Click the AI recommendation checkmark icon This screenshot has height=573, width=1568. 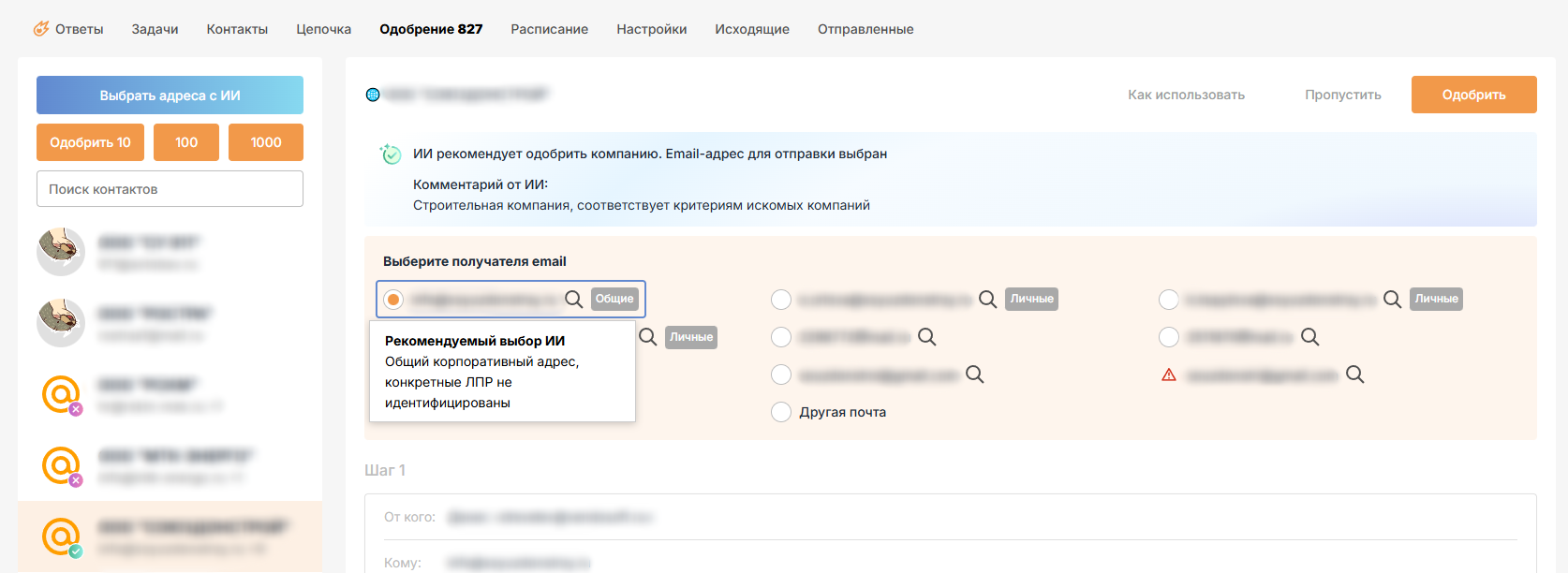pyautogui.click(x=391, y=154)
